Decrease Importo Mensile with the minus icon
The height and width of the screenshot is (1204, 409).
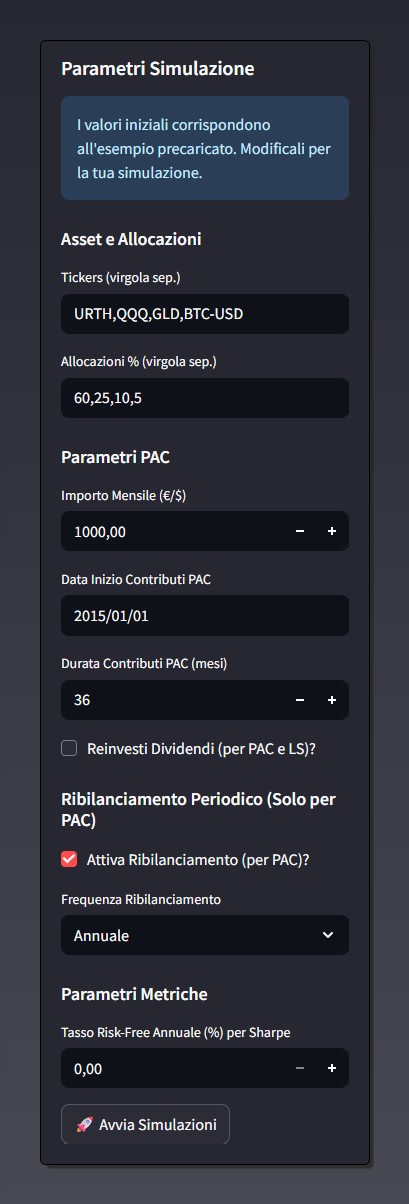pos(300,532)
